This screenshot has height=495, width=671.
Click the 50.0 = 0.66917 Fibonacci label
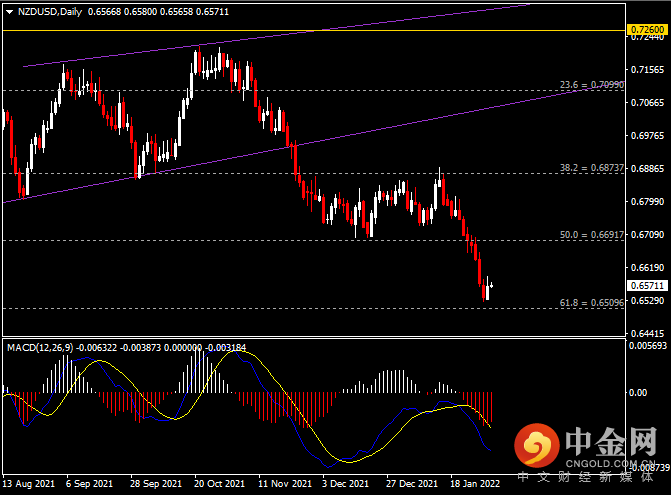pos(594,236)
